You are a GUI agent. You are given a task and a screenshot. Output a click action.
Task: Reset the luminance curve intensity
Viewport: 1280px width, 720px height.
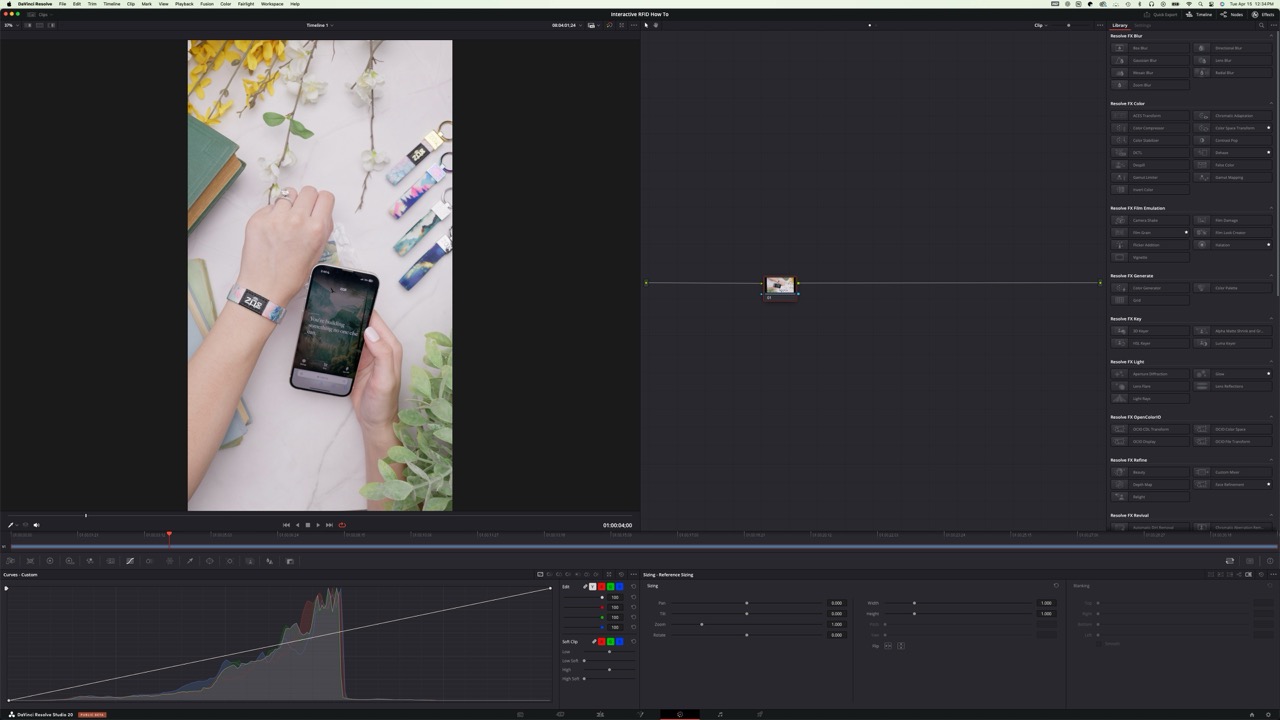pos(633,597)
